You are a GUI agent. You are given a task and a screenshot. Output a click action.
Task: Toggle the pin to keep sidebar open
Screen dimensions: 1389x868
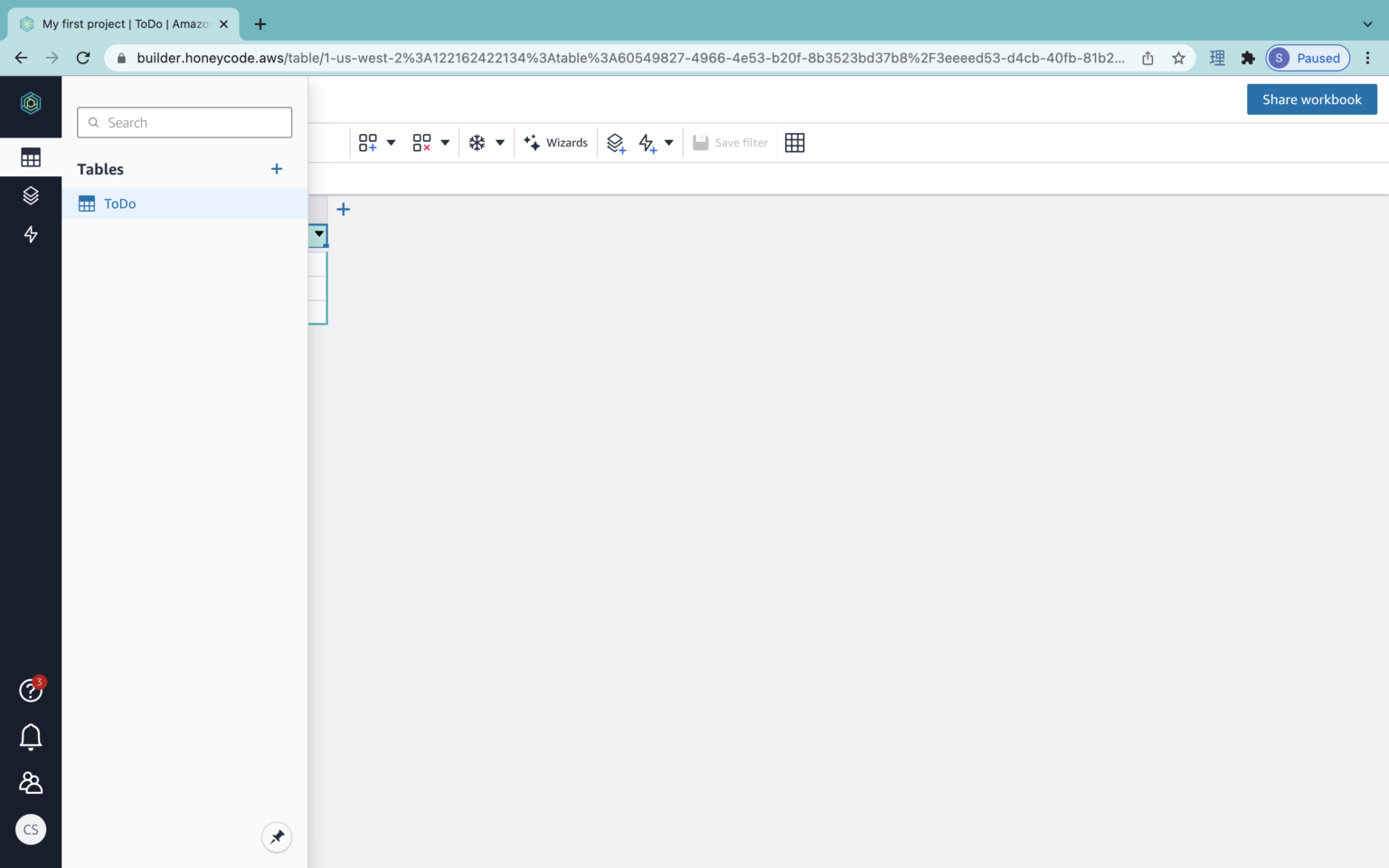coord(277,837)
